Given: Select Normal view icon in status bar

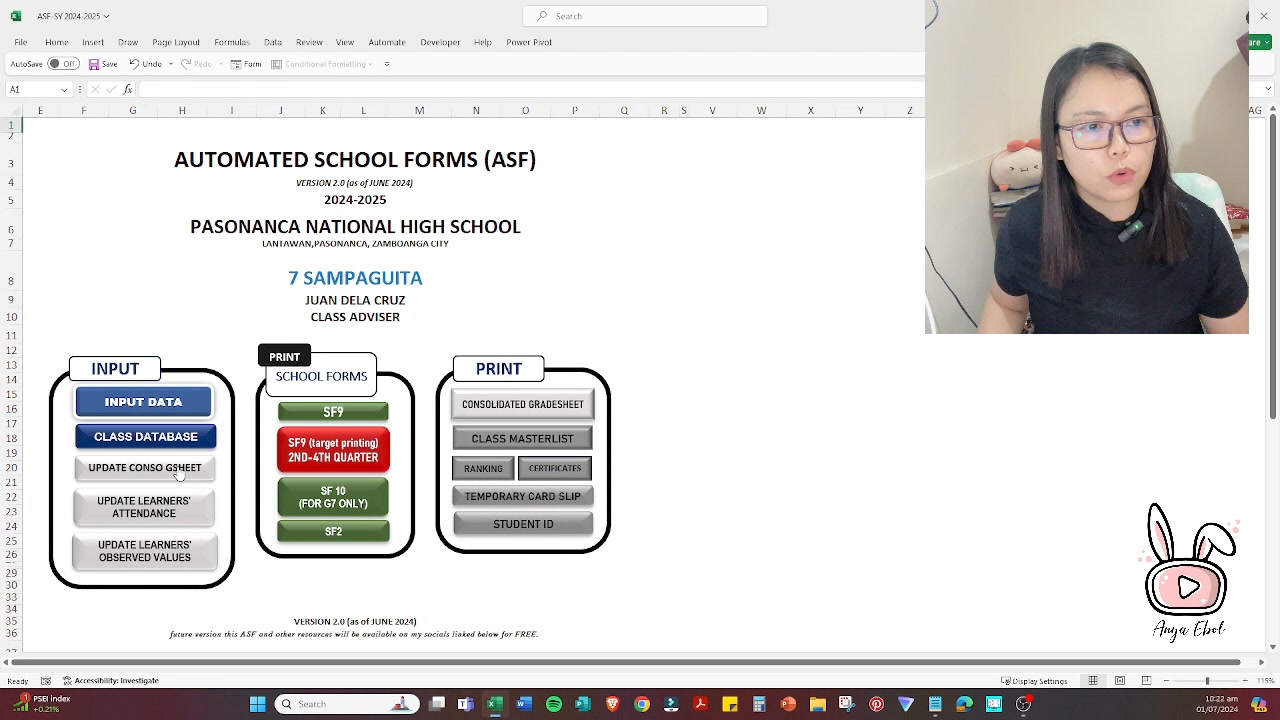Looking at the screenshot, I should click(x=1093, y=681).
